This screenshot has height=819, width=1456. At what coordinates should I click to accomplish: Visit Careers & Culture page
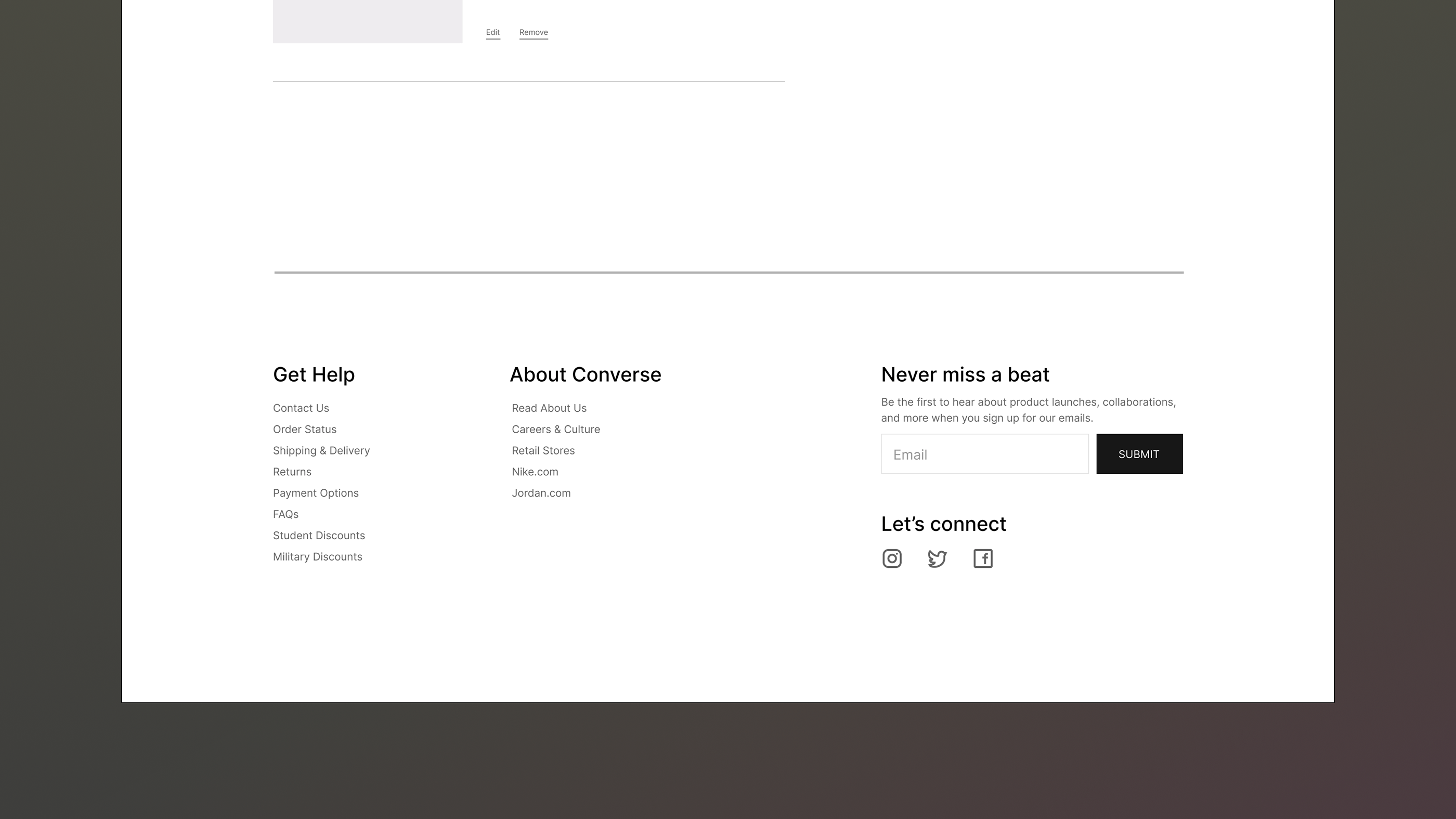555,429
